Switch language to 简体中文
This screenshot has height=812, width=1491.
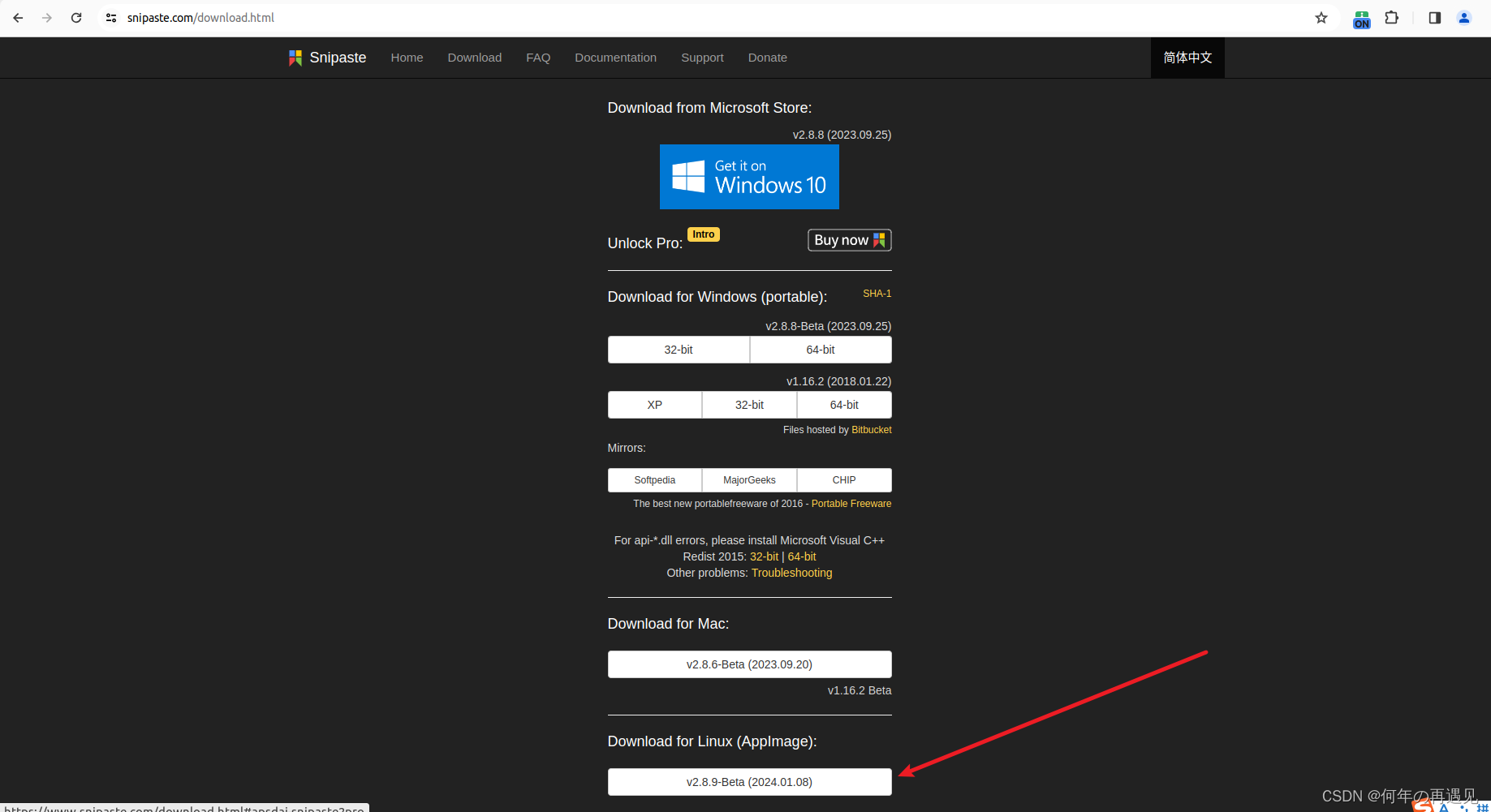(1187, 58)
